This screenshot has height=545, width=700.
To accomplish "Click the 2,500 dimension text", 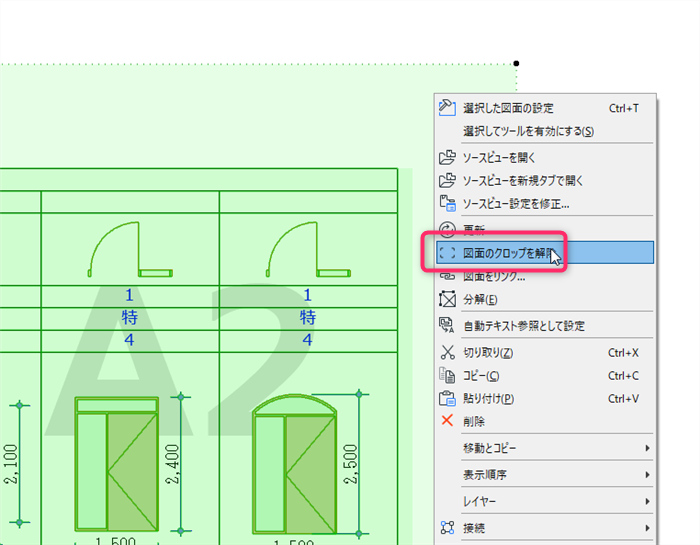I will coord(351,464).
